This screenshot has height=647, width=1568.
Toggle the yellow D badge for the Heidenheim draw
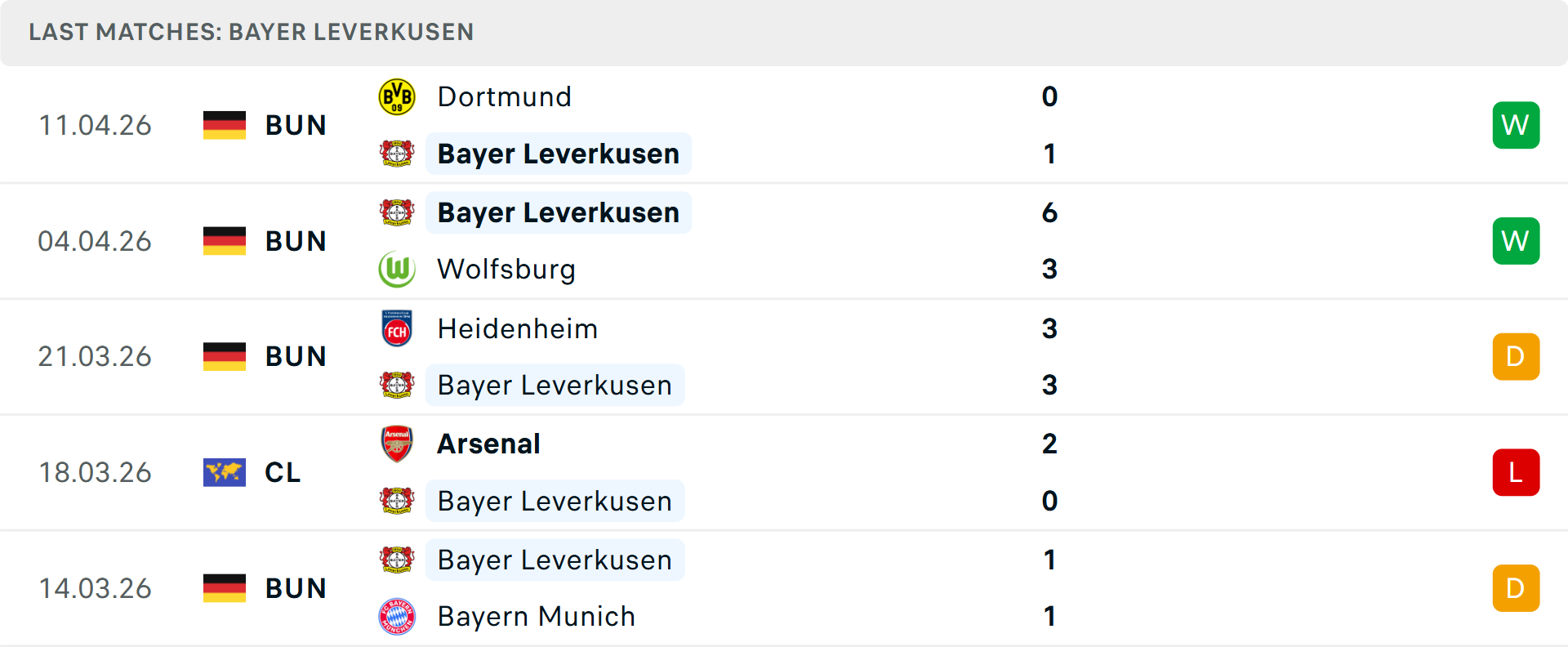(1516, 356)
